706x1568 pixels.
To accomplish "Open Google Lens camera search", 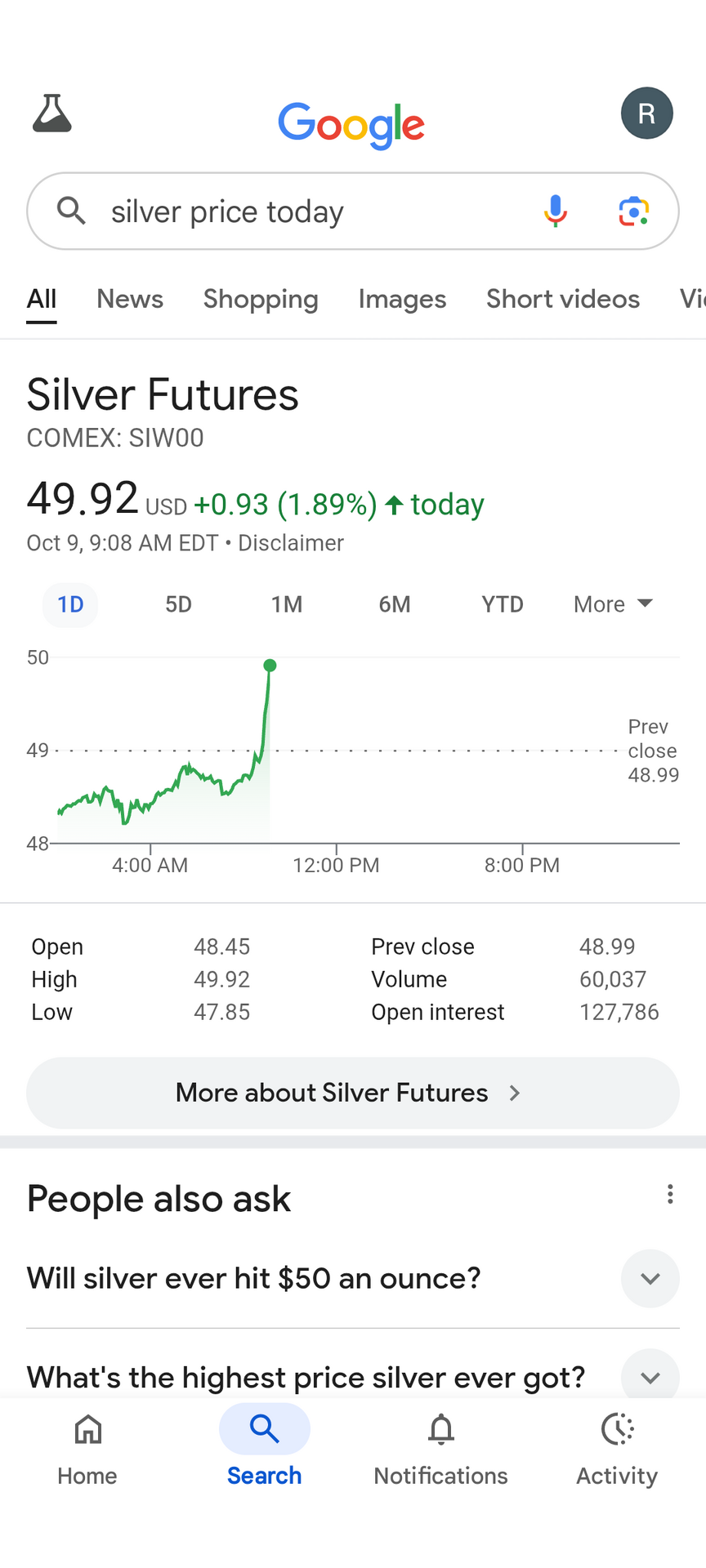I will (633, 212).
